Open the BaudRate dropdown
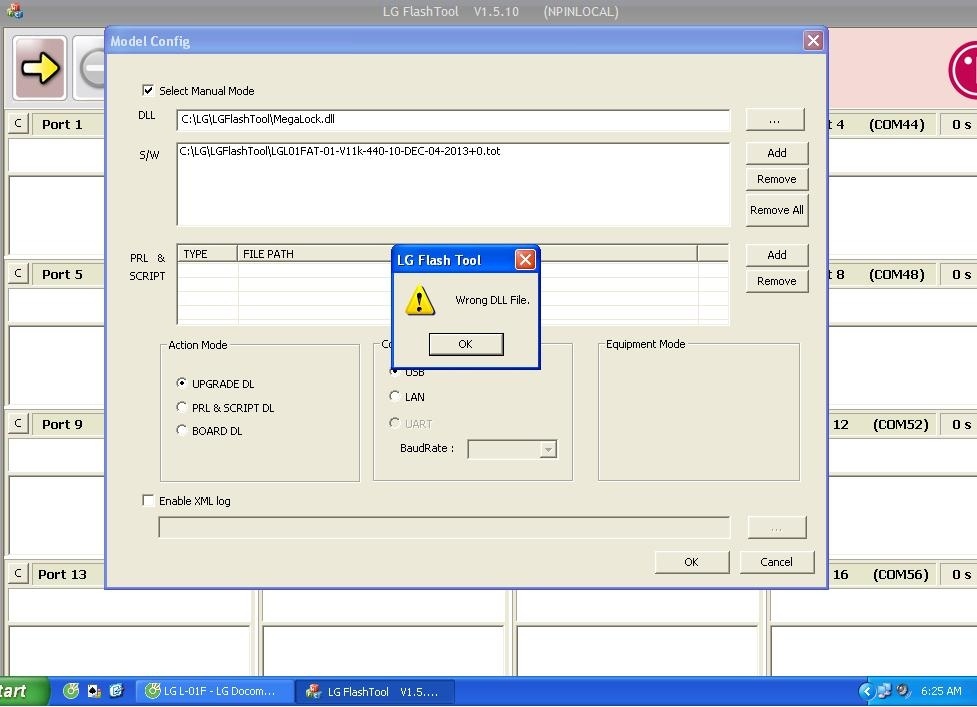Screen dimensions: 977x707 [x=547, y=449]
